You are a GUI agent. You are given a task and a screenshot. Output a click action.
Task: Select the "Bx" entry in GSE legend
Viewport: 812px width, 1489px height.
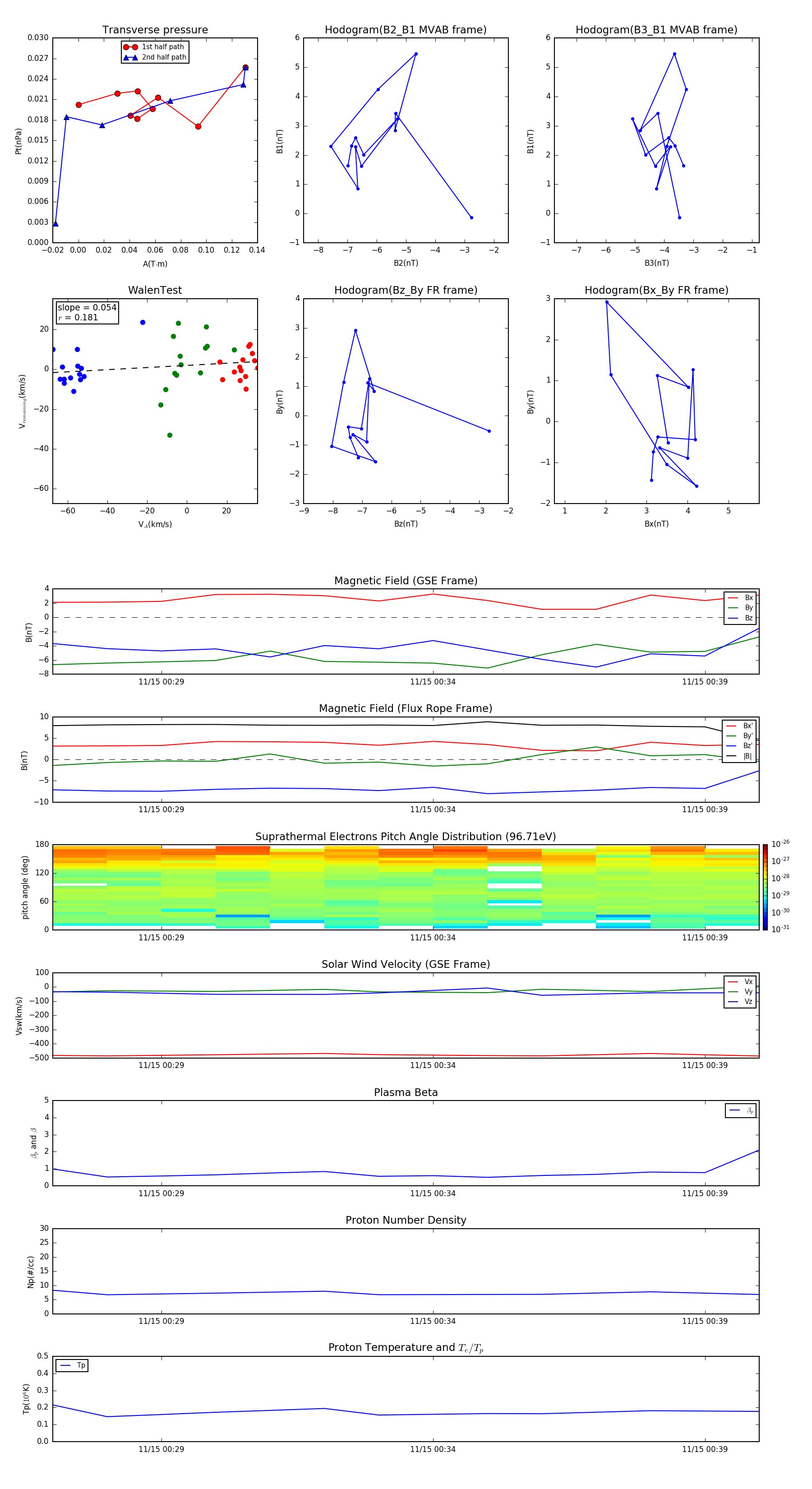[x=740, y=598]
